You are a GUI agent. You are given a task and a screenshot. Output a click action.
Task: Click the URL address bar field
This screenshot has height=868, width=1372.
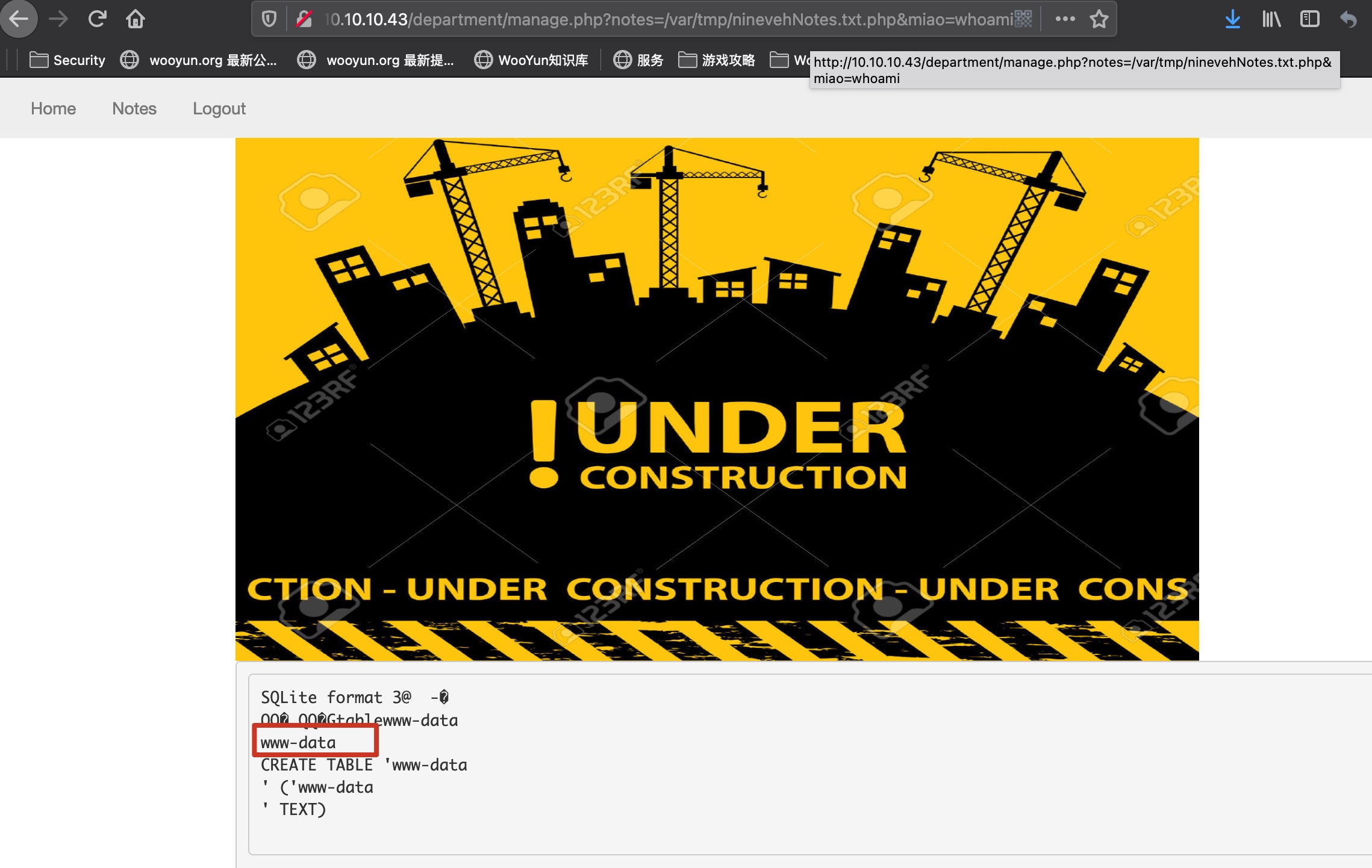[663, 19]
